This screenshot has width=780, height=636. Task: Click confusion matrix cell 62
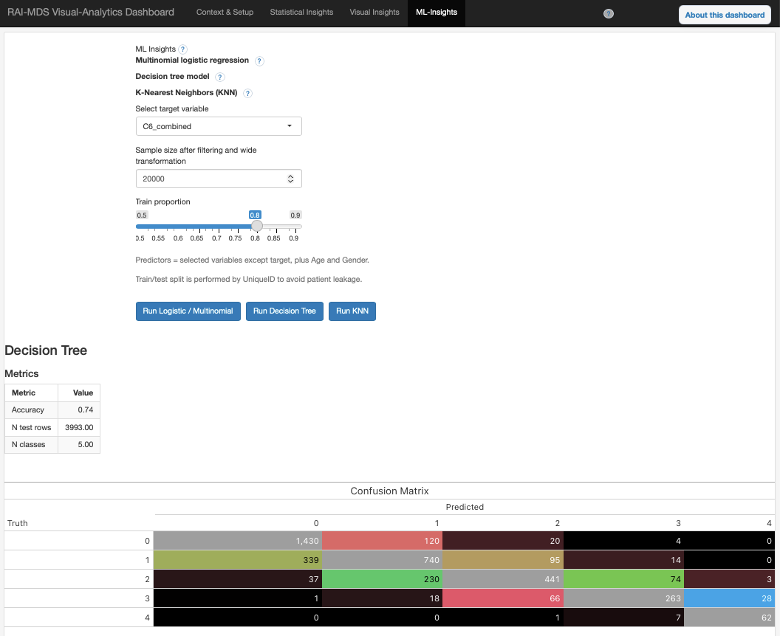point(729,618)
